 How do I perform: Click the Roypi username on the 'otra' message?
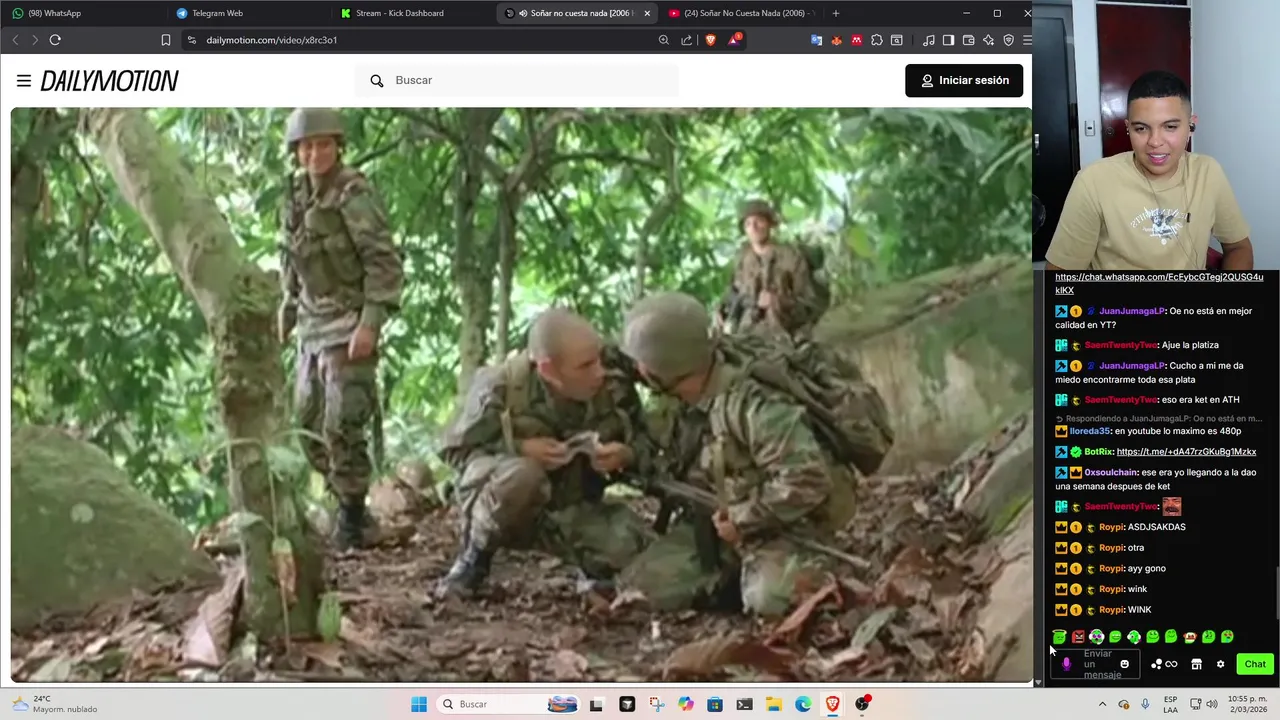click(x=1112, y=548)
